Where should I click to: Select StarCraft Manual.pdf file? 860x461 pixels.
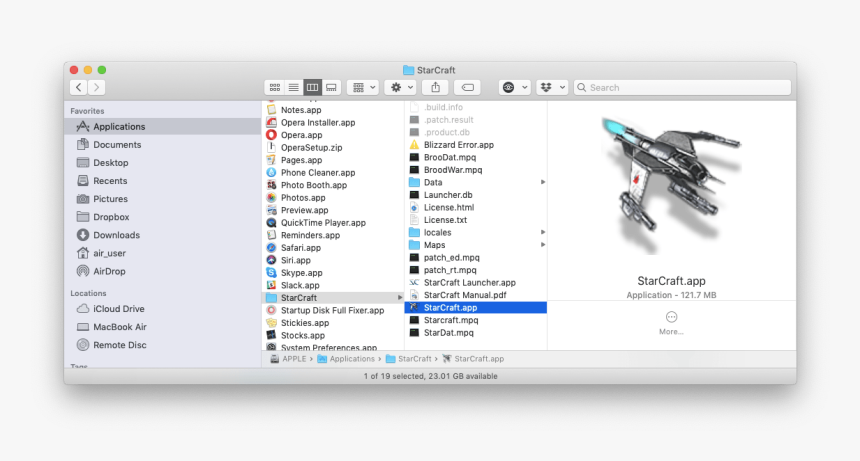pyautogui.click(x=476, y=295)
